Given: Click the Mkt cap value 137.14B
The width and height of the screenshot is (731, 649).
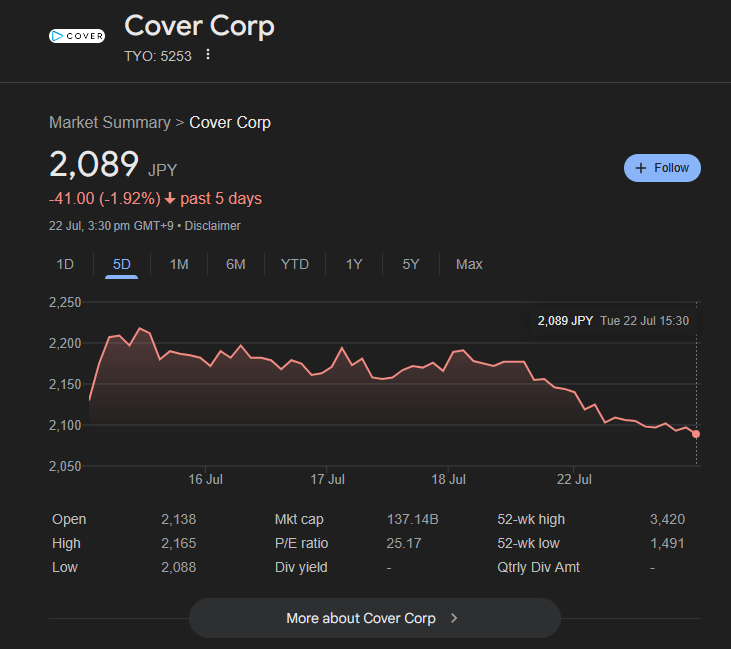Looking at the screenshot, I should (x=413, y=519).
